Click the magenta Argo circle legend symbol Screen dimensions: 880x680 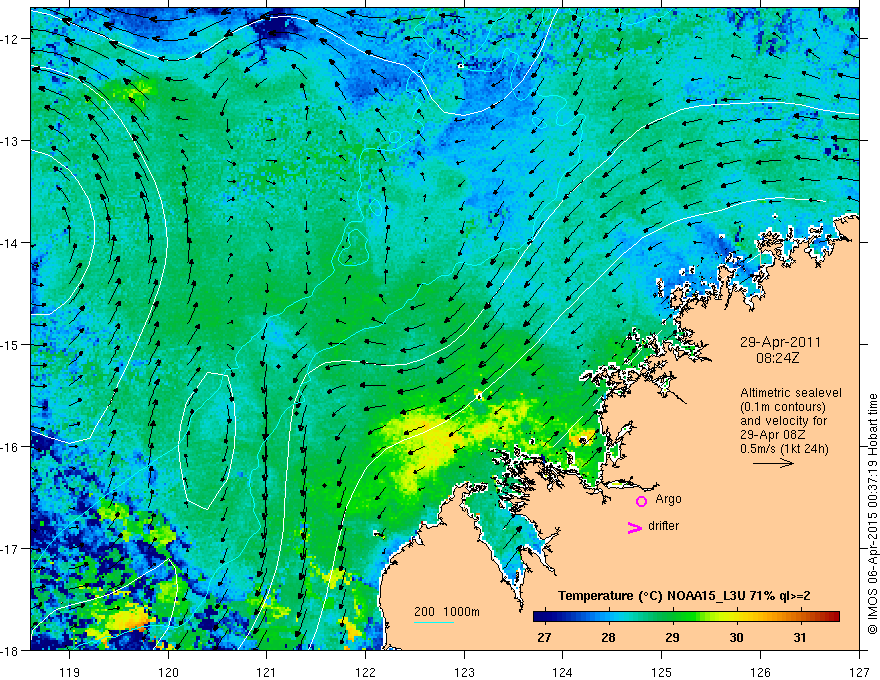pyautogui.click(x=641, y=501)
